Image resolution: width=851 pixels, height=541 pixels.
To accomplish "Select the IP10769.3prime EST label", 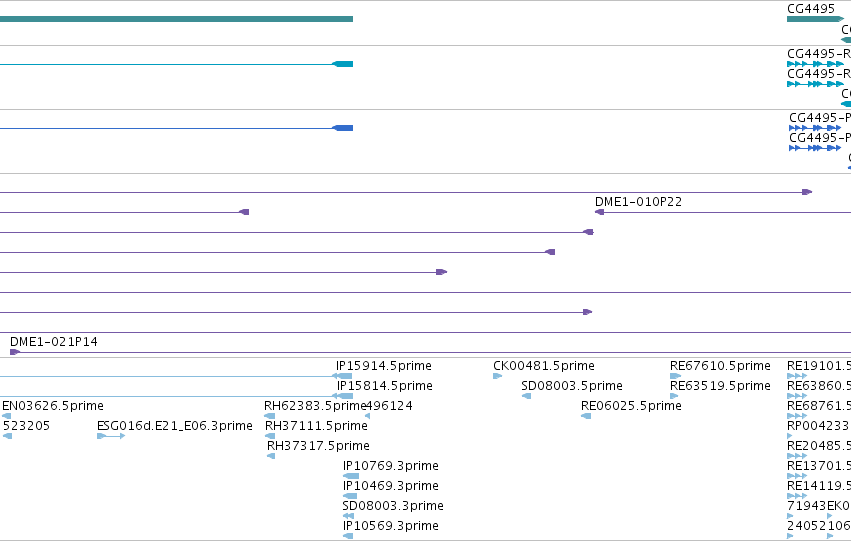I will click(391, 466).
